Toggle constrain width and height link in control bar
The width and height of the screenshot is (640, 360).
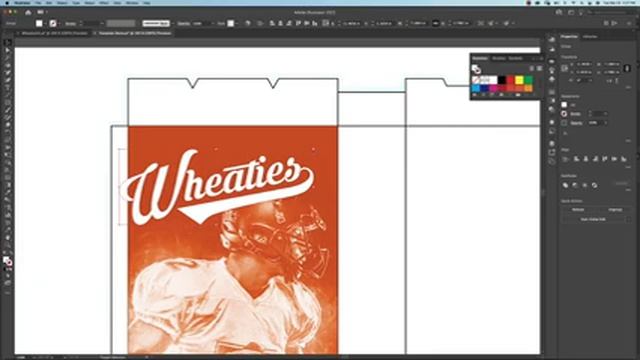tap(435, 24)
